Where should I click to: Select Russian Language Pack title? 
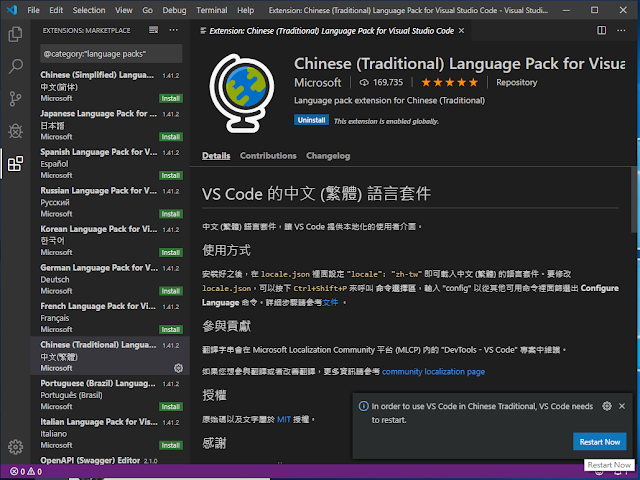click(98, 191)
